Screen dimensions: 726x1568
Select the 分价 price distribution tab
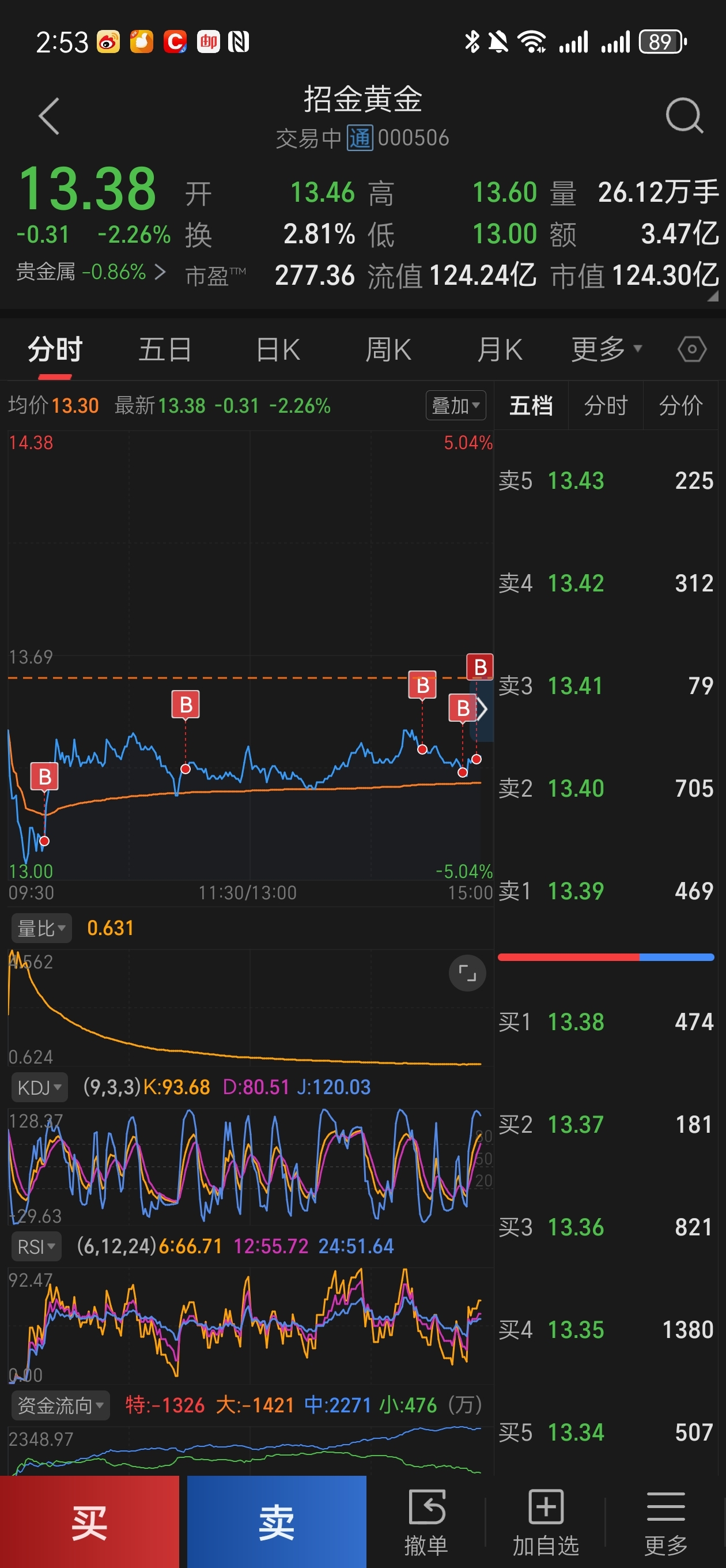(681, 405)
